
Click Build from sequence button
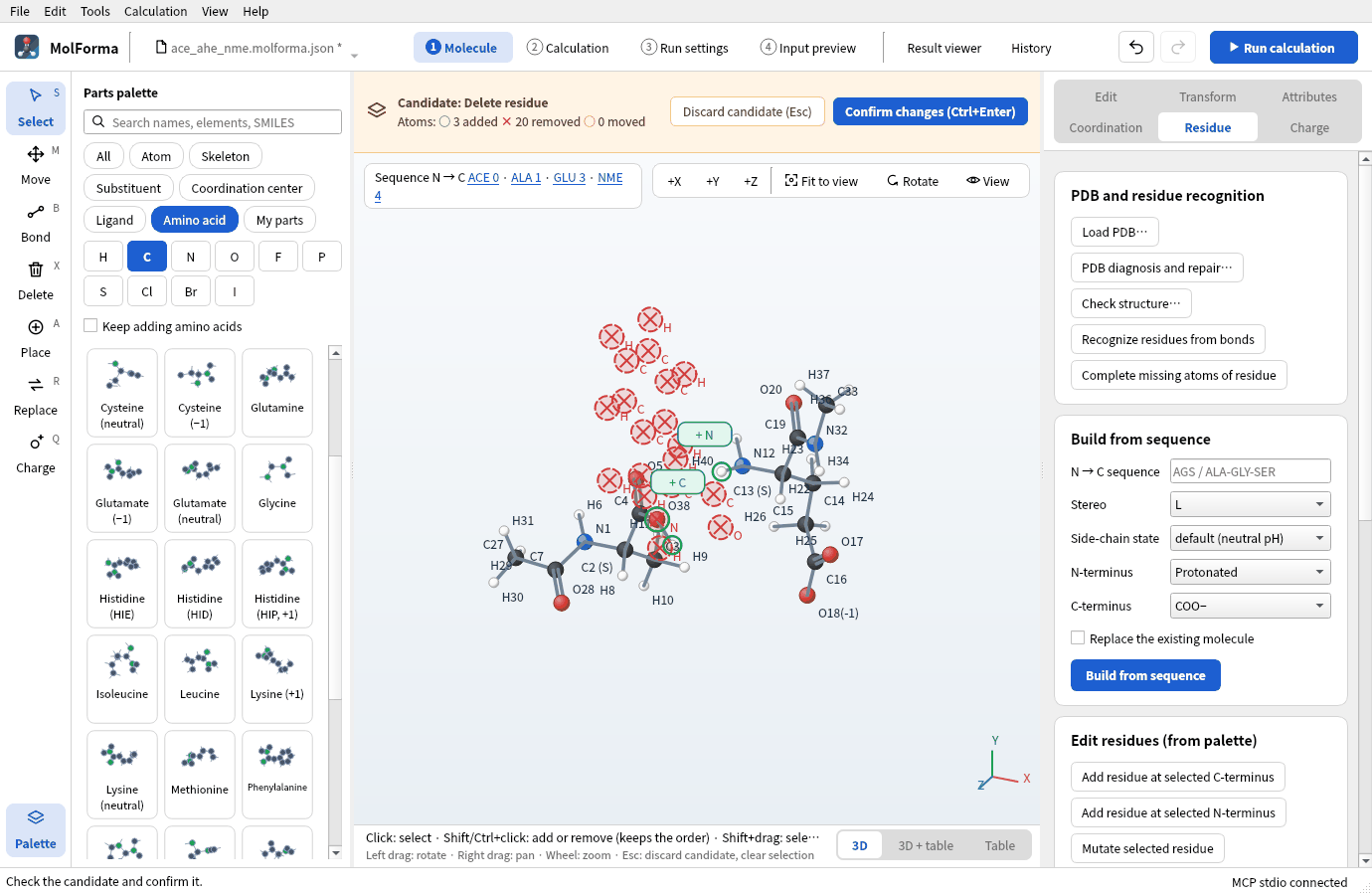(1145, 675)
